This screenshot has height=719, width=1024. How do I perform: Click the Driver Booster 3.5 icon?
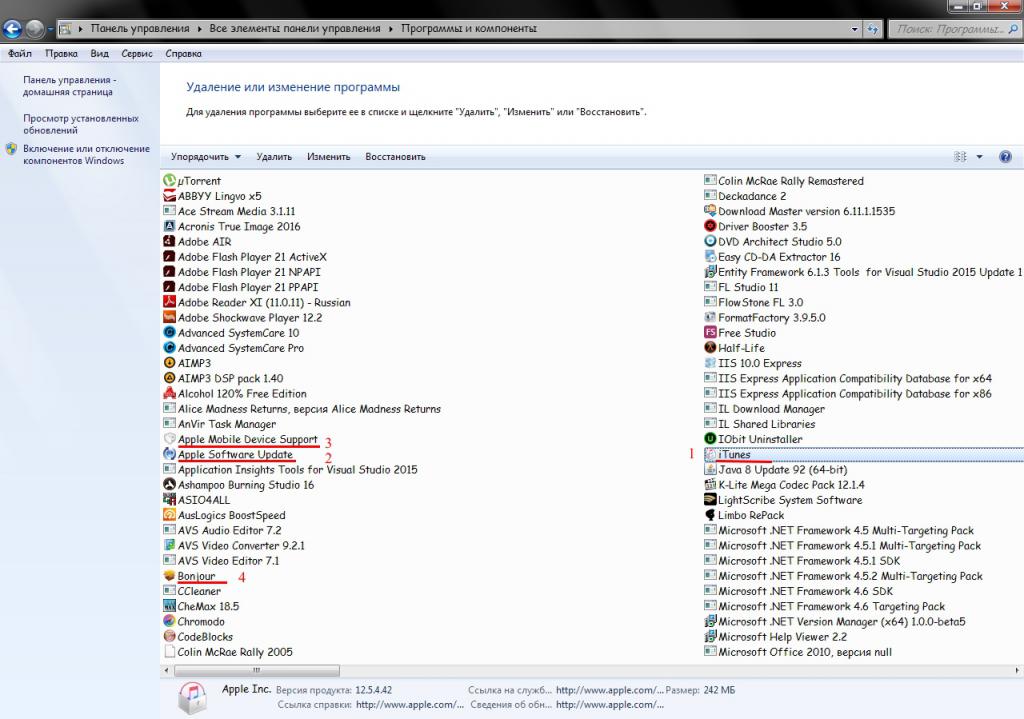pyautogui.click(x=710, y=227)
